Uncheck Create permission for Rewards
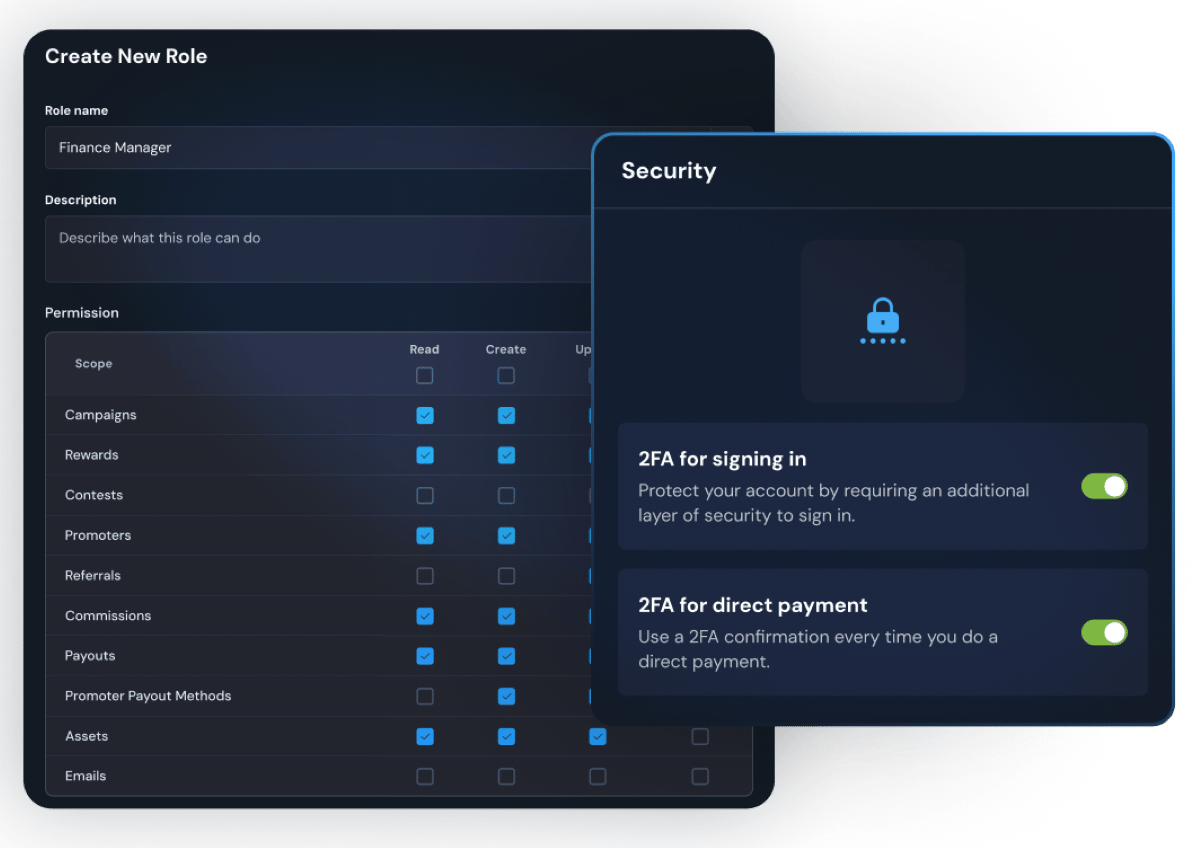The height and width of the screenshot is (848, 1190). (x=506, y=456)
